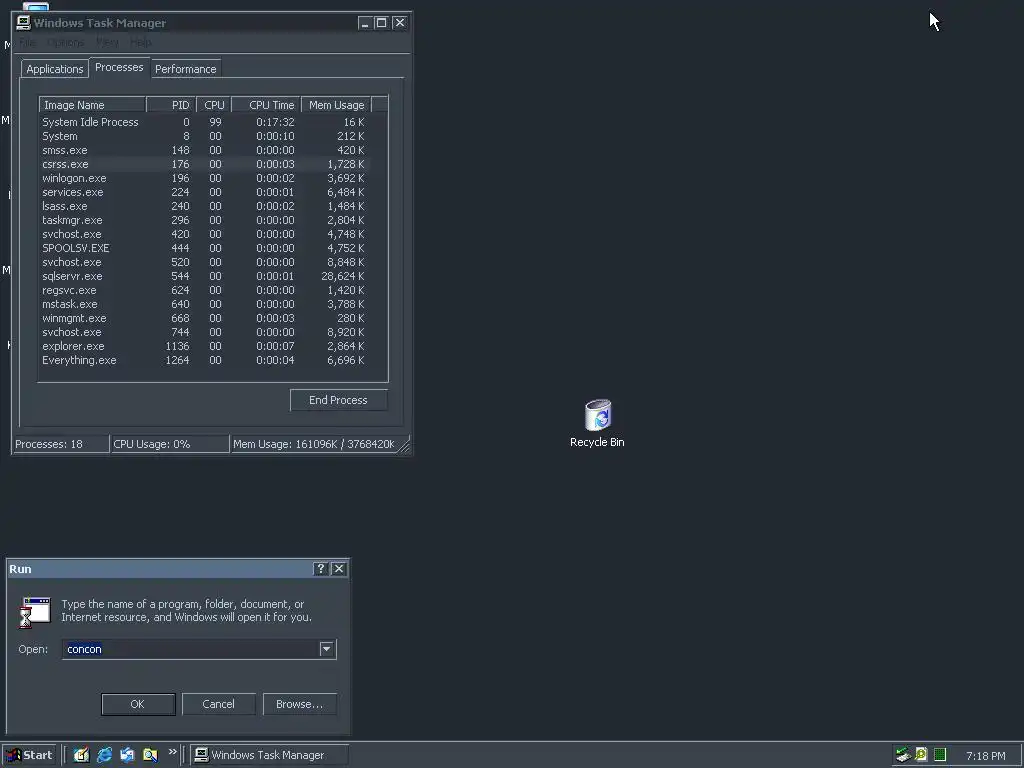Click CPU Usage: 0% status bar entry
Viewport: 1024px width, 768px height.
(170, 444)
